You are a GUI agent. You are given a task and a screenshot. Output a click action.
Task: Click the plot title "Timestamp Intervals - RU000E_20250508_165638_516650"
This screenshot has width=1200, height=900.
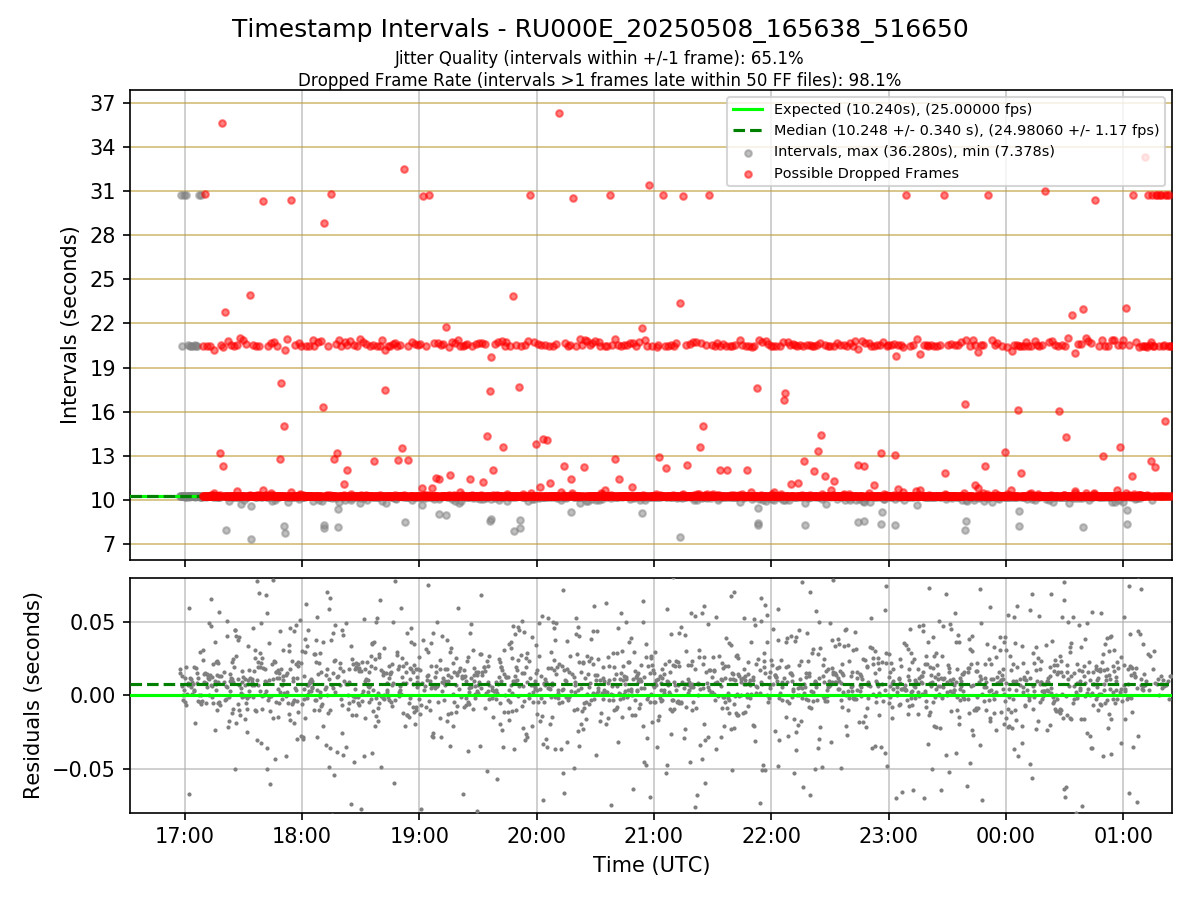pos(600,29)
